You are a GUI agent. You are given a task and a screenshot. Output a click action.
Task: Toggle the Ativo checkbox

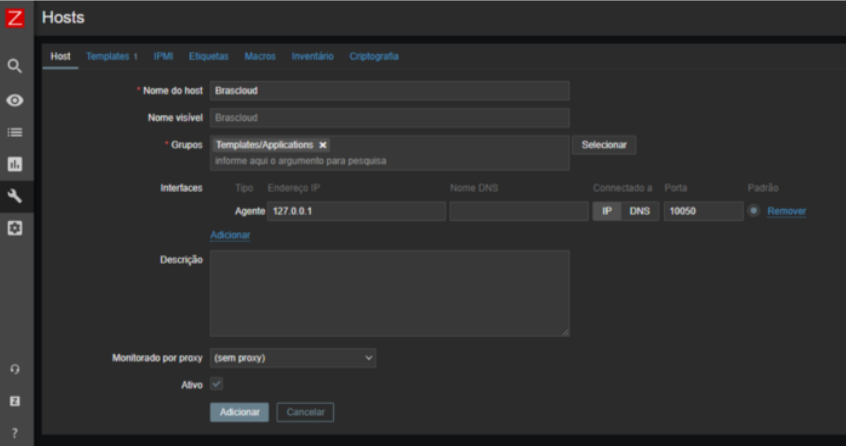point(217,384)
